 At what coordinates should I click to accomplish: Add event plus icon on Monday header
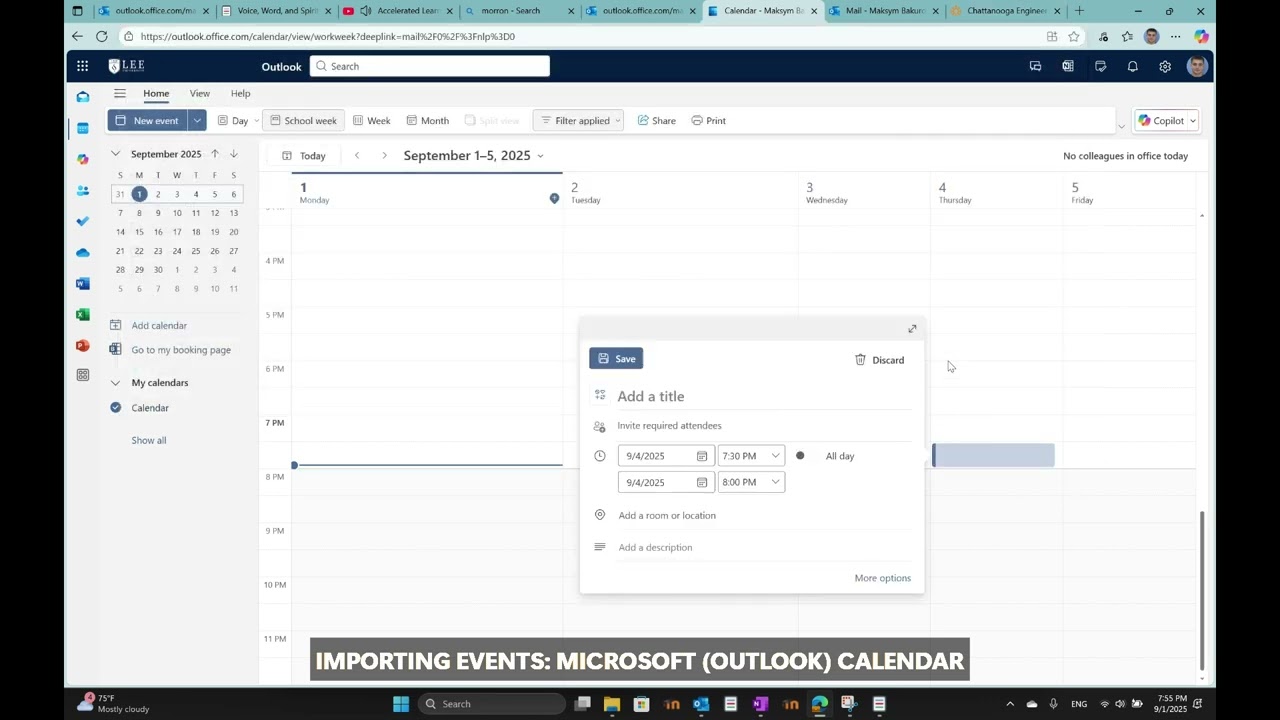point(554,198)
